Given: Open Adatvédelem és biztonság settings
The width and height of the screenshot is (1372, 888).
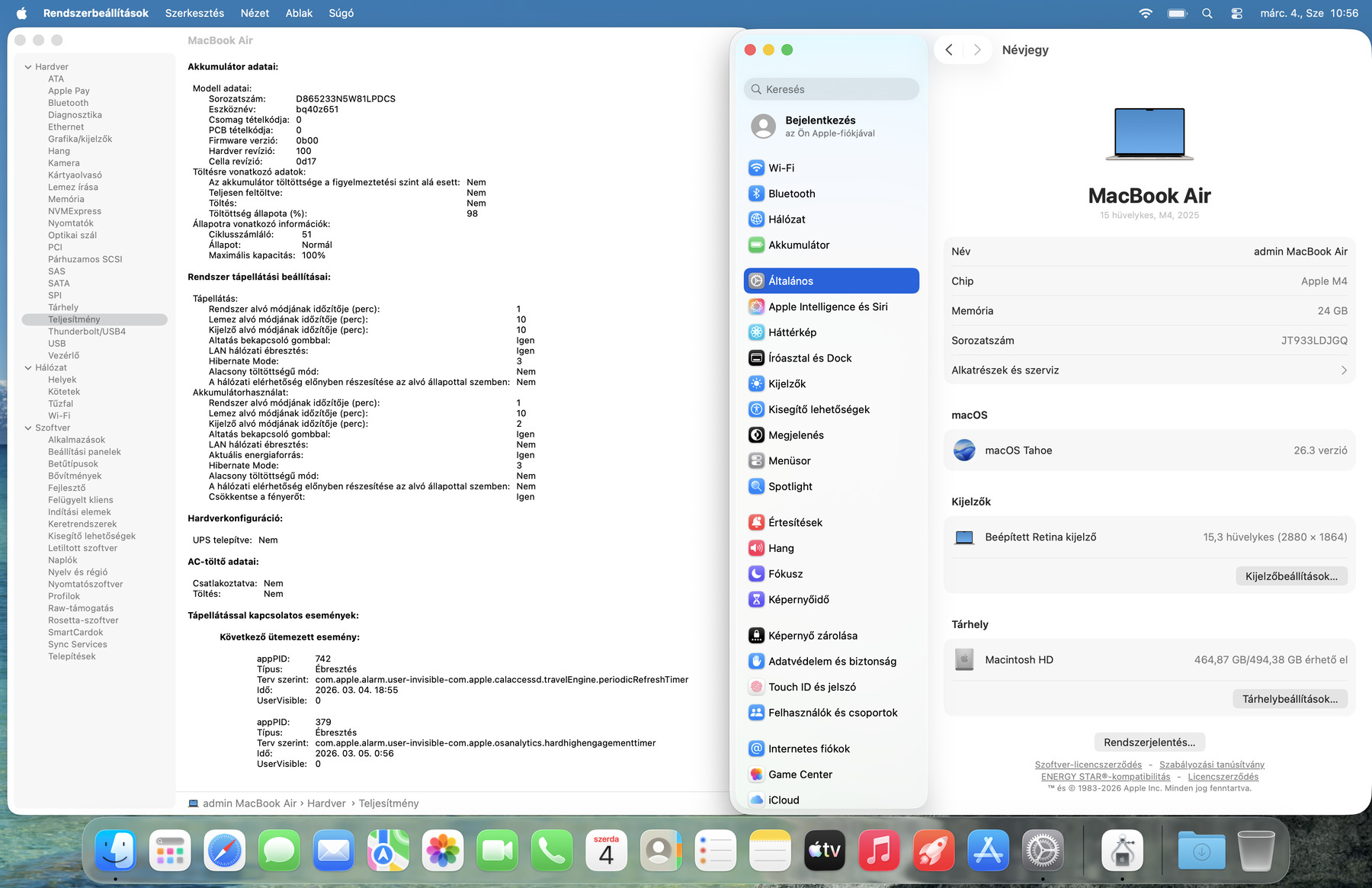Looking at the screenshot, I should click(831, 662).
